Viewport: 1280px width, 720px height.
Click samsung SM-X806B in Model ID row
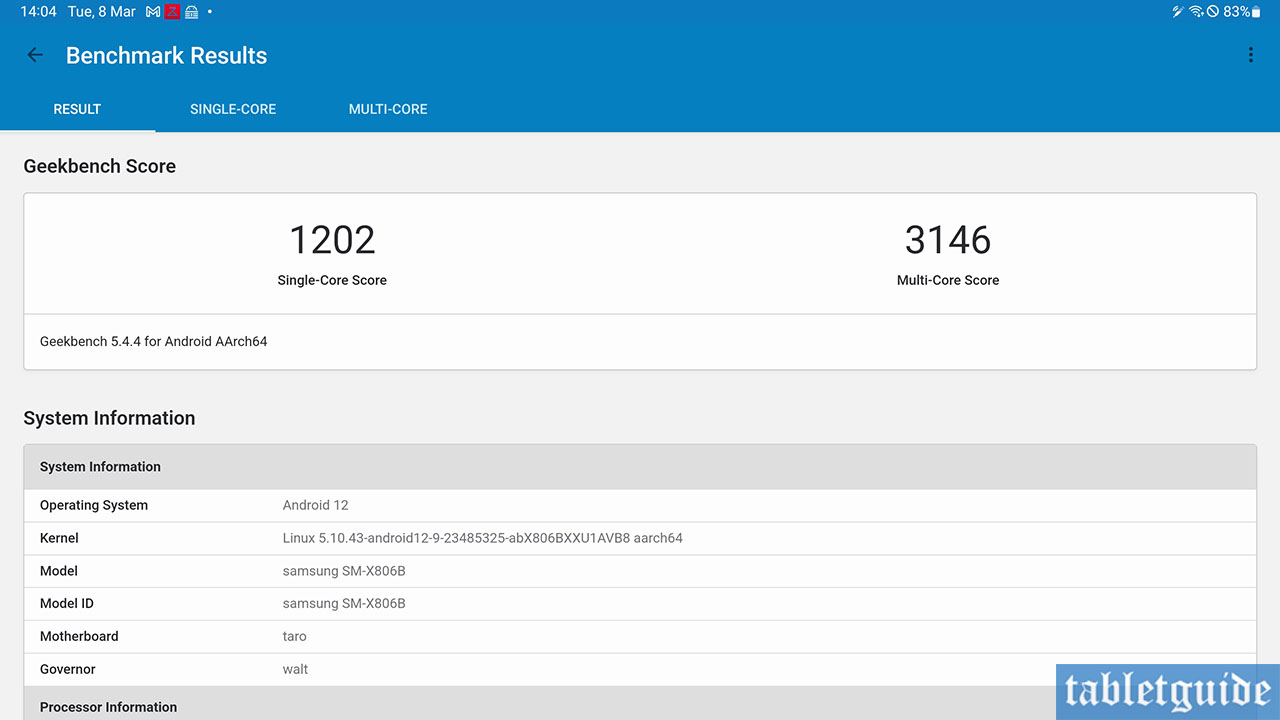(344, 603)
